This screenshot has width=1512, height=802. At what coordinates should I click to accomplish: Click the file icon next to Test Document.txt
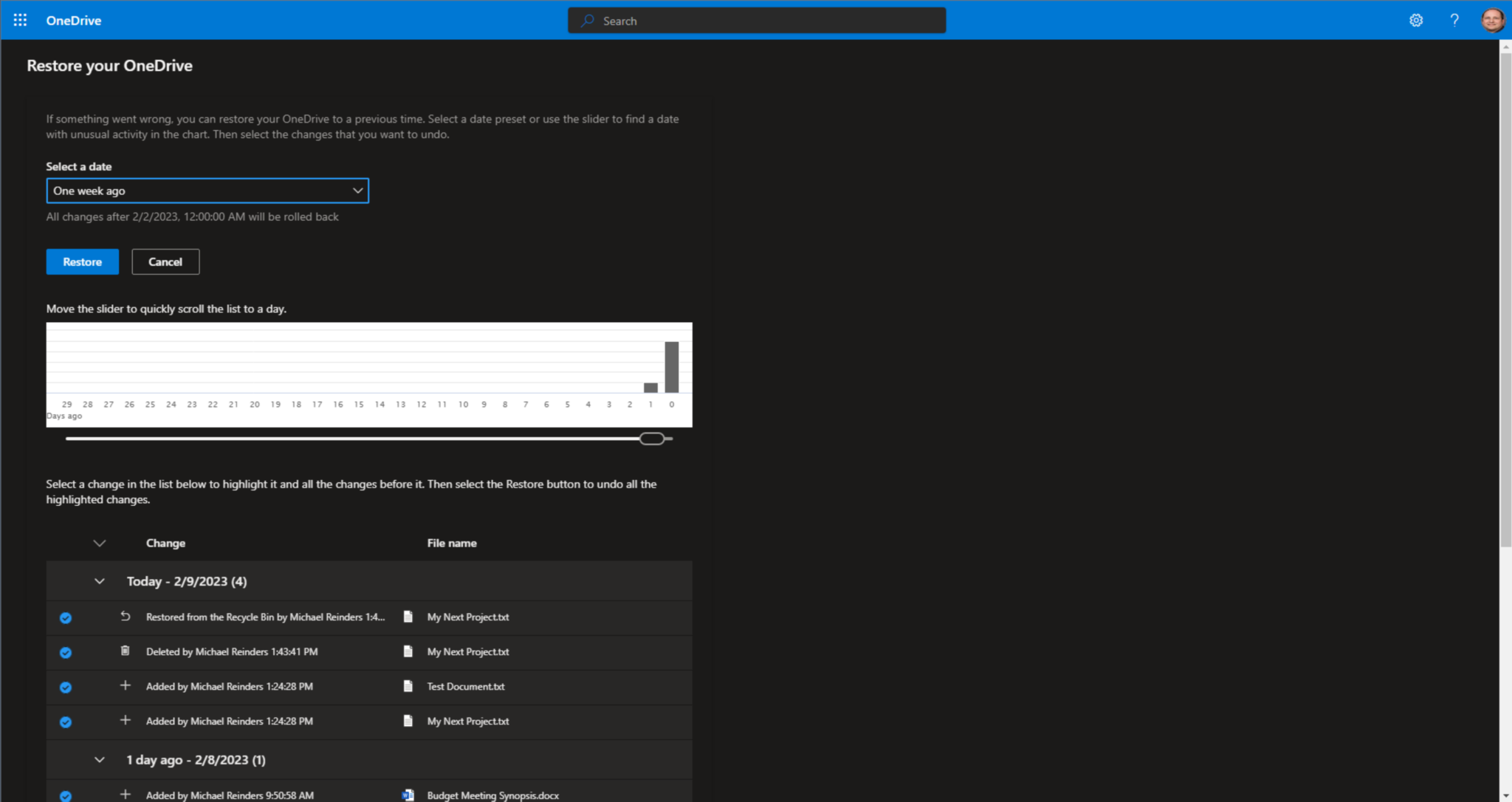click(408, 686)
